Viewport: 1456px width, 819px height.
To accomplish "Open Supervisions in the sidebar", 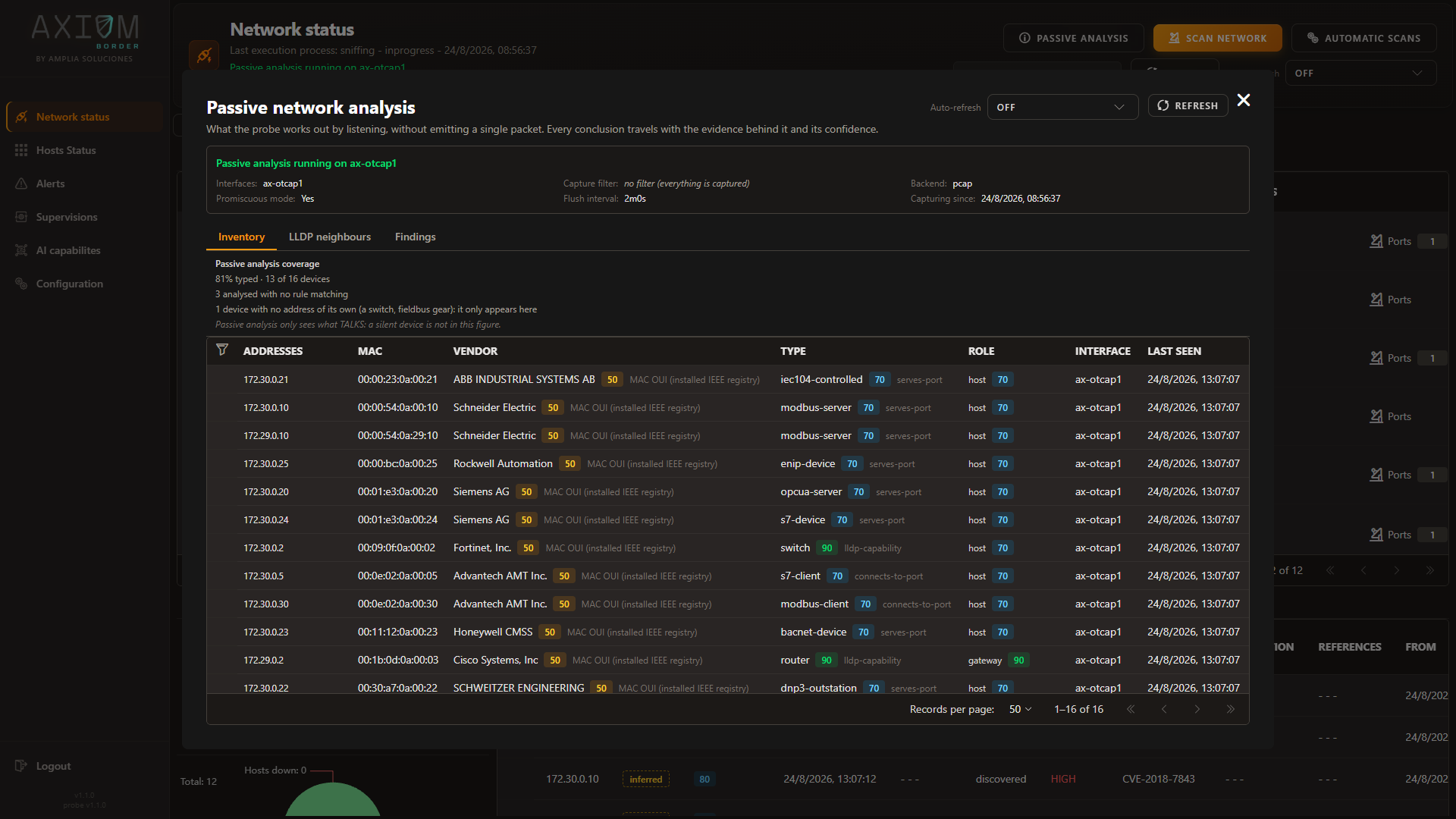I will [x=83, y=217].
